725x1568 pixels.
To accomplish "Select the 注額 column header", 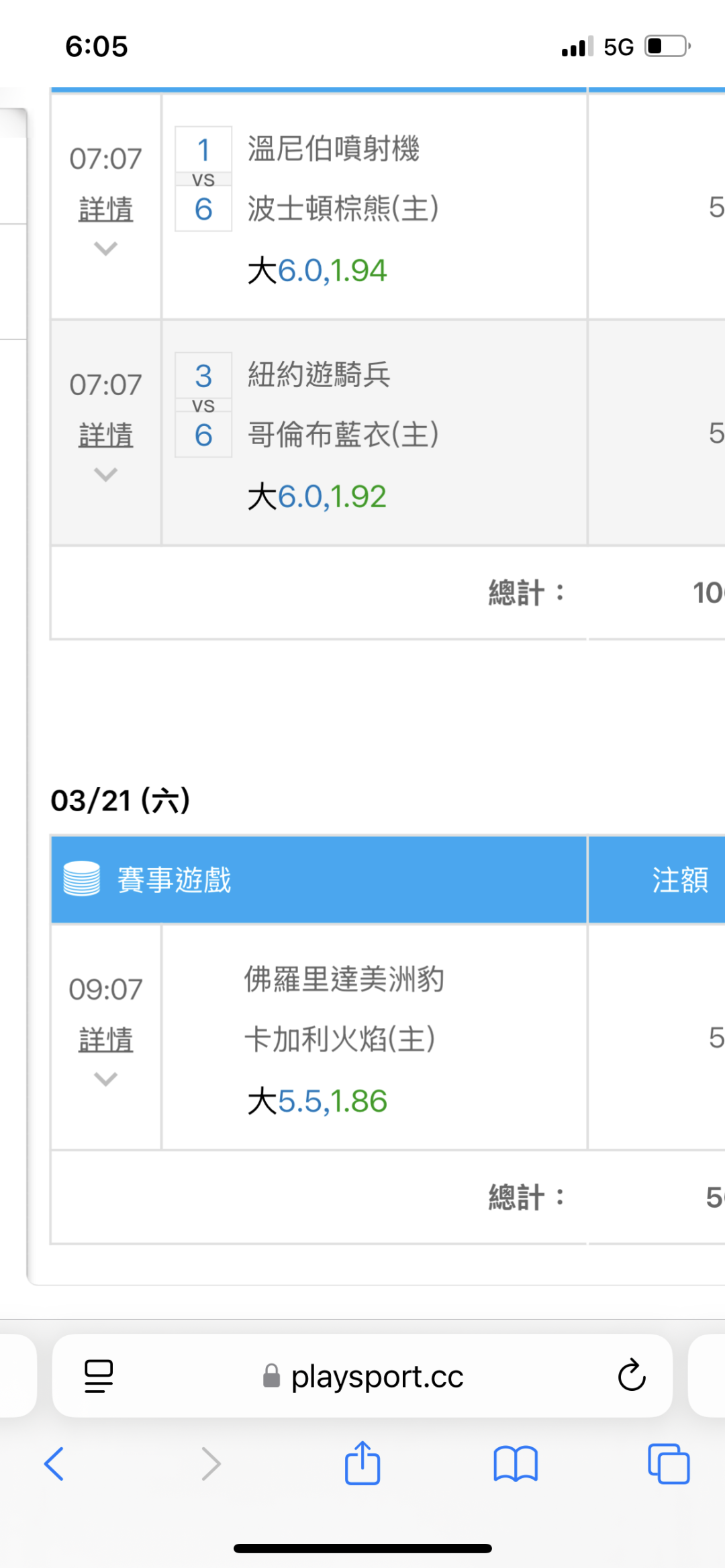I will pos(679,880).
